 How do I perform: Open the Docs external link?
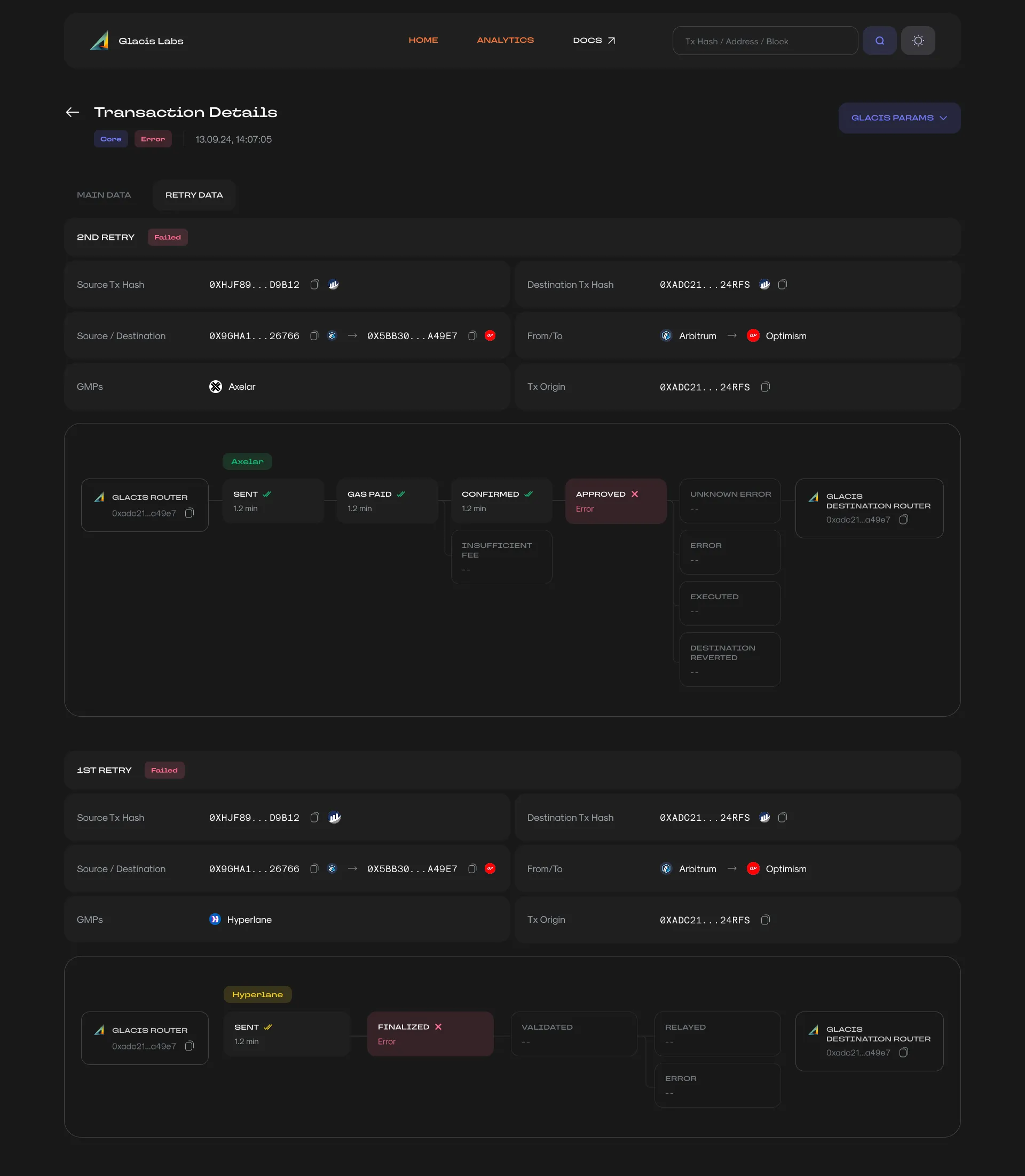coord(594,40)
